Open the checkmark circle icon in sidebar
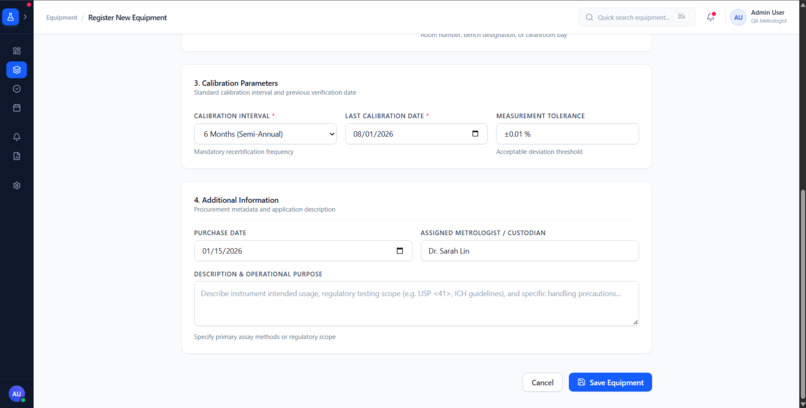Viewport: 806px width, 408px height. [x=16, y=89]
